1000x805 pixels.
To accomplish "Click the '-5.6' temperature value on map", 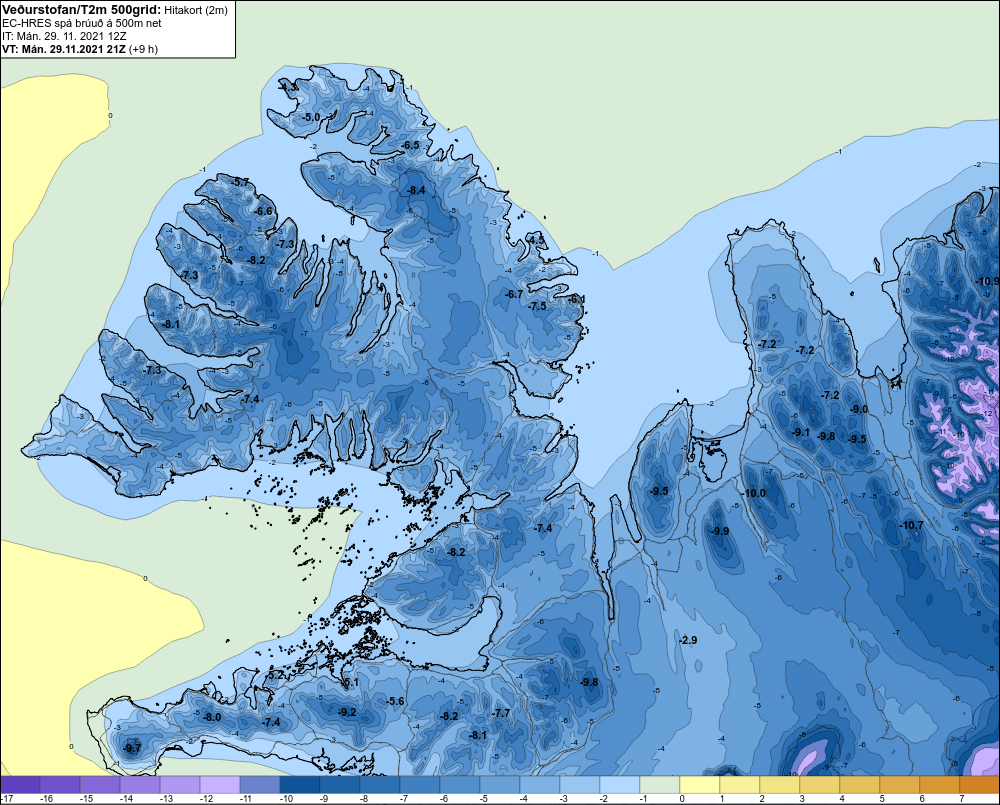I will (x=395, y=701).
